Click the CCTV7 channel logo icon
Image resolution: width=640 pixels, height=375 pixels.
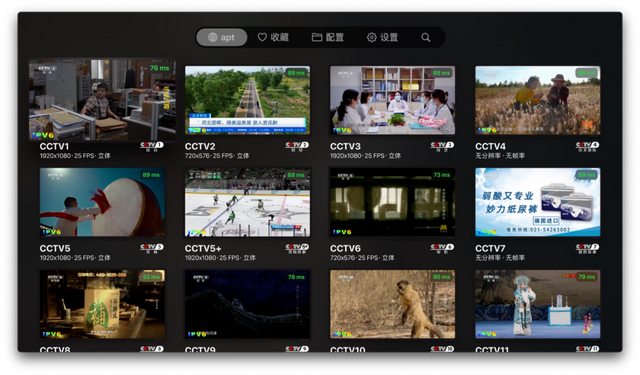point(587,249)
